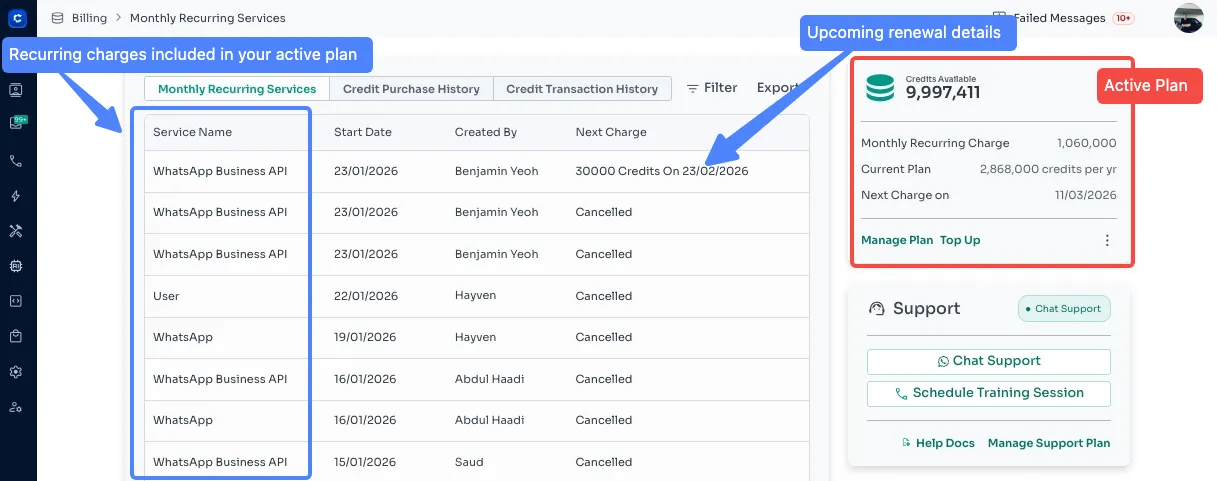
Task: Open the three-dot plan options menu
Action: click(x=1107, y=240)
